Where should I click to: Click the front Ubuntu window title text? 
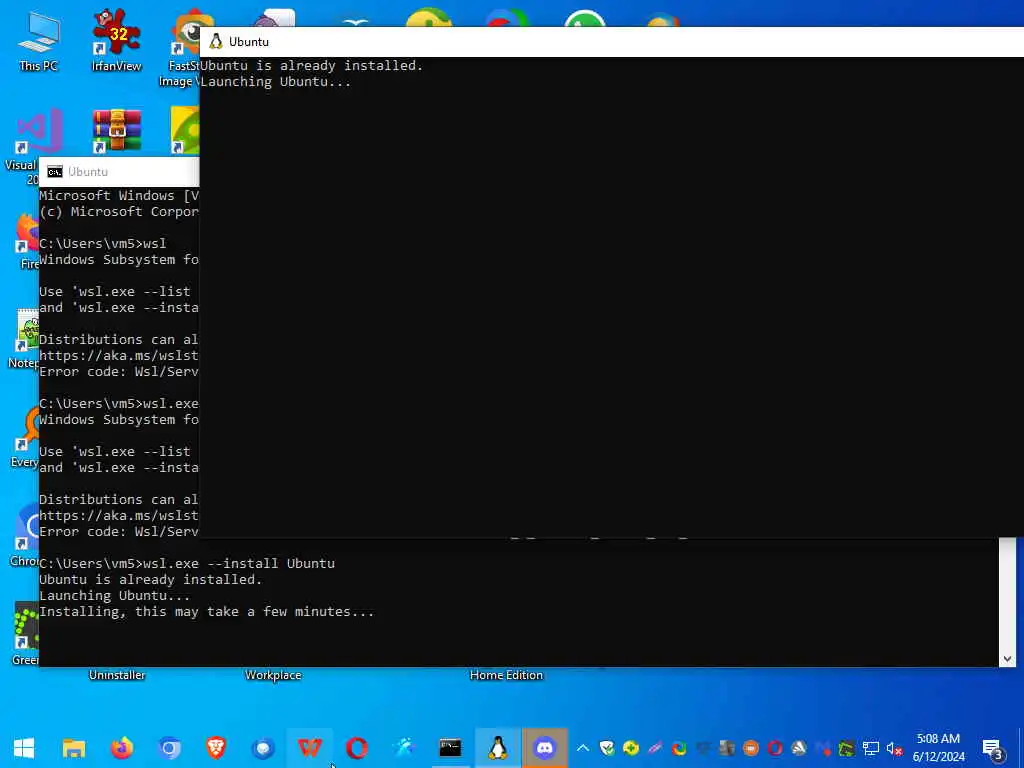[249, 42]
